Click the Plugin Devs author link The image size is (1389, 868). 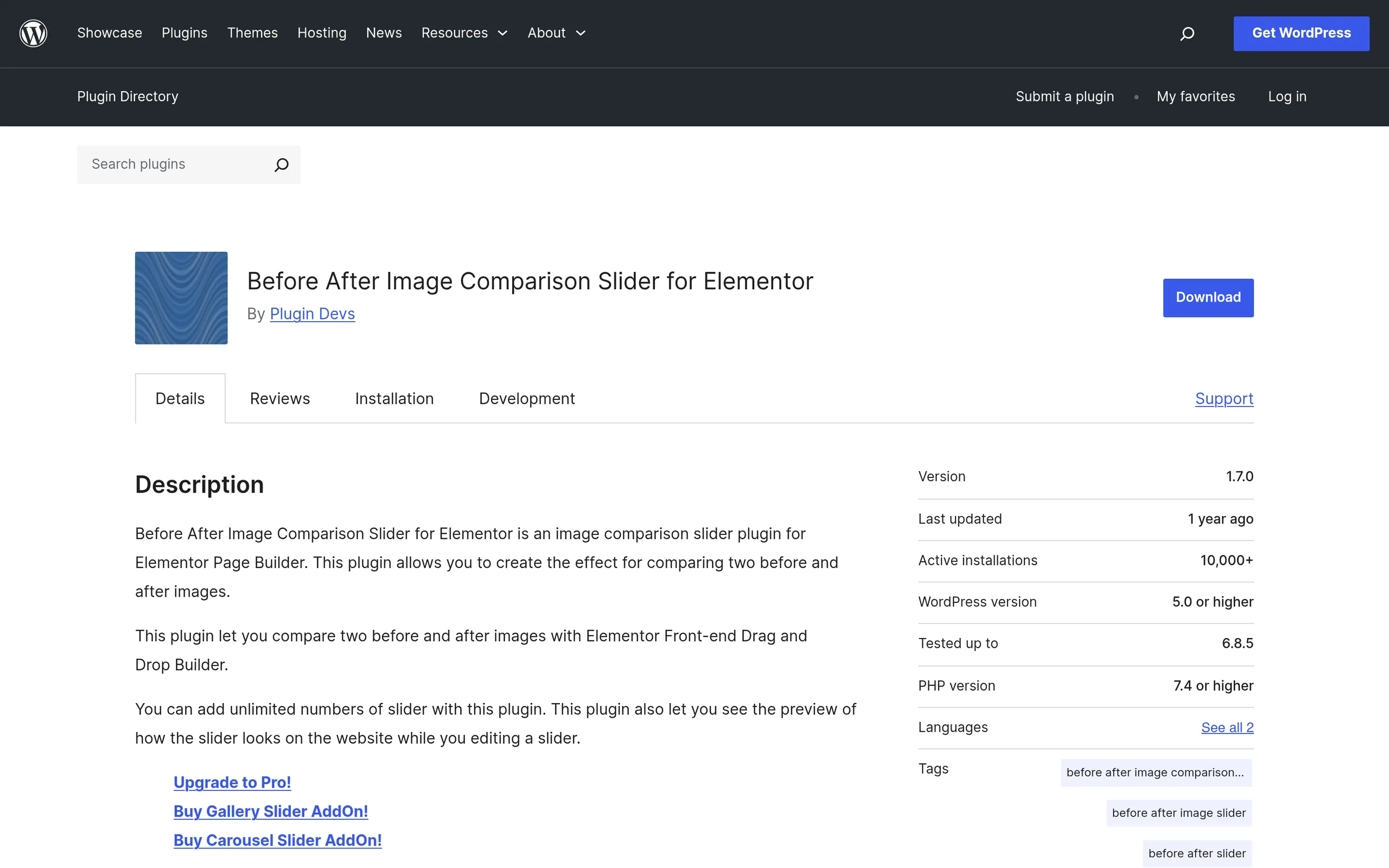tap(312, 314)
